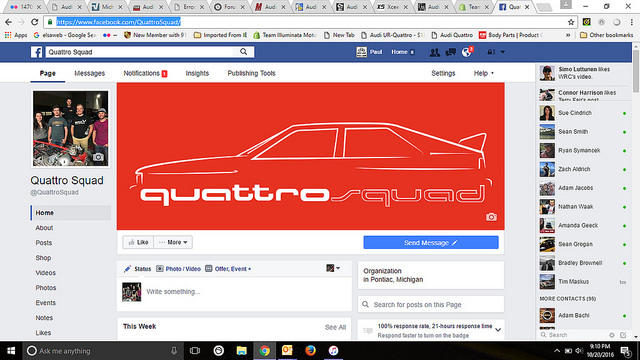Expand the More dropdown below cover photo

pyautogui.click(x=173, y=242)
